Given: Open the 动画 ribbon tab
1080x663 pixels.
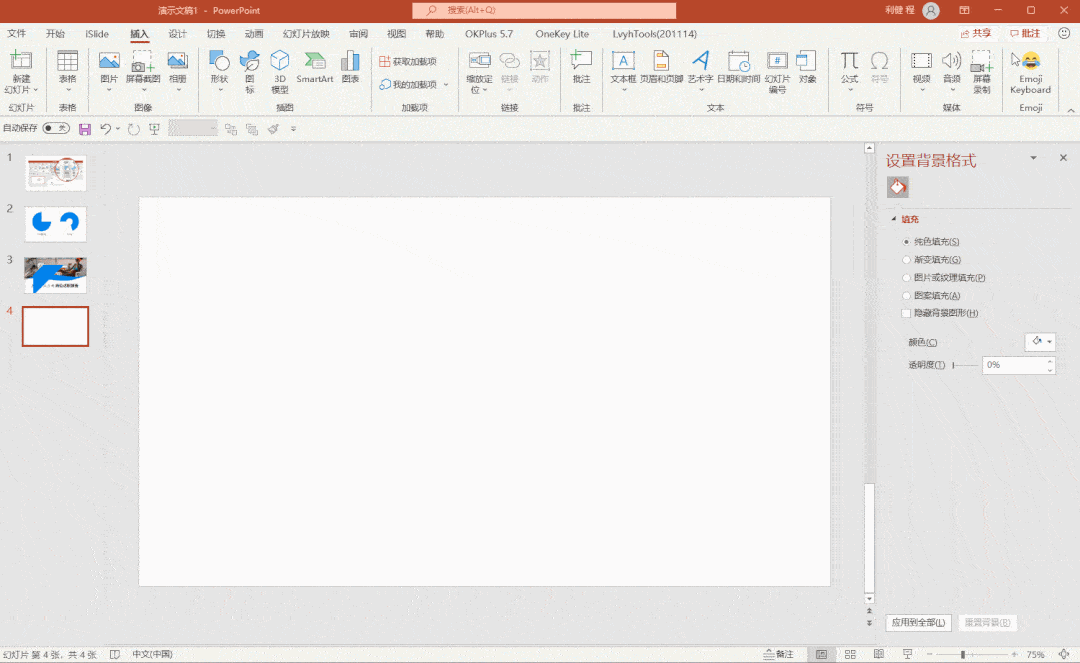Looking at the screenshot, I should click(x=254, y=34).
